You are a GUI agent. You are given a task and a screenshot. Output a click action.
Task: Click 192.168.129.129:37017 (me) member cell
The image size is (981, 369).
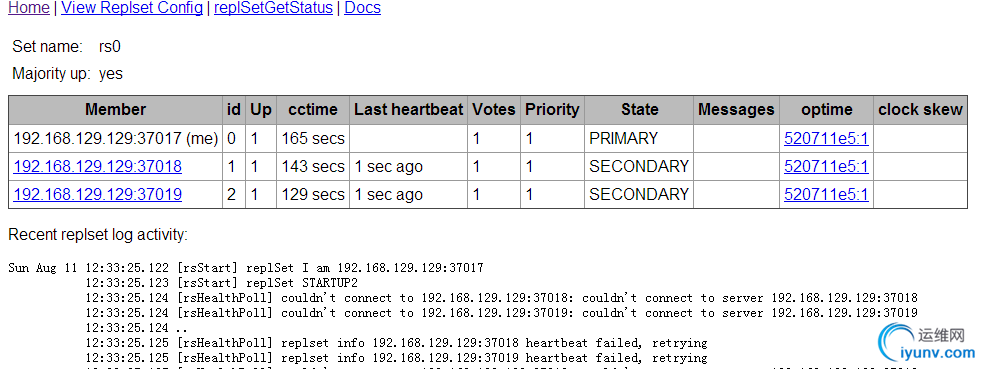pyautogui.click(x=116, y=139)
